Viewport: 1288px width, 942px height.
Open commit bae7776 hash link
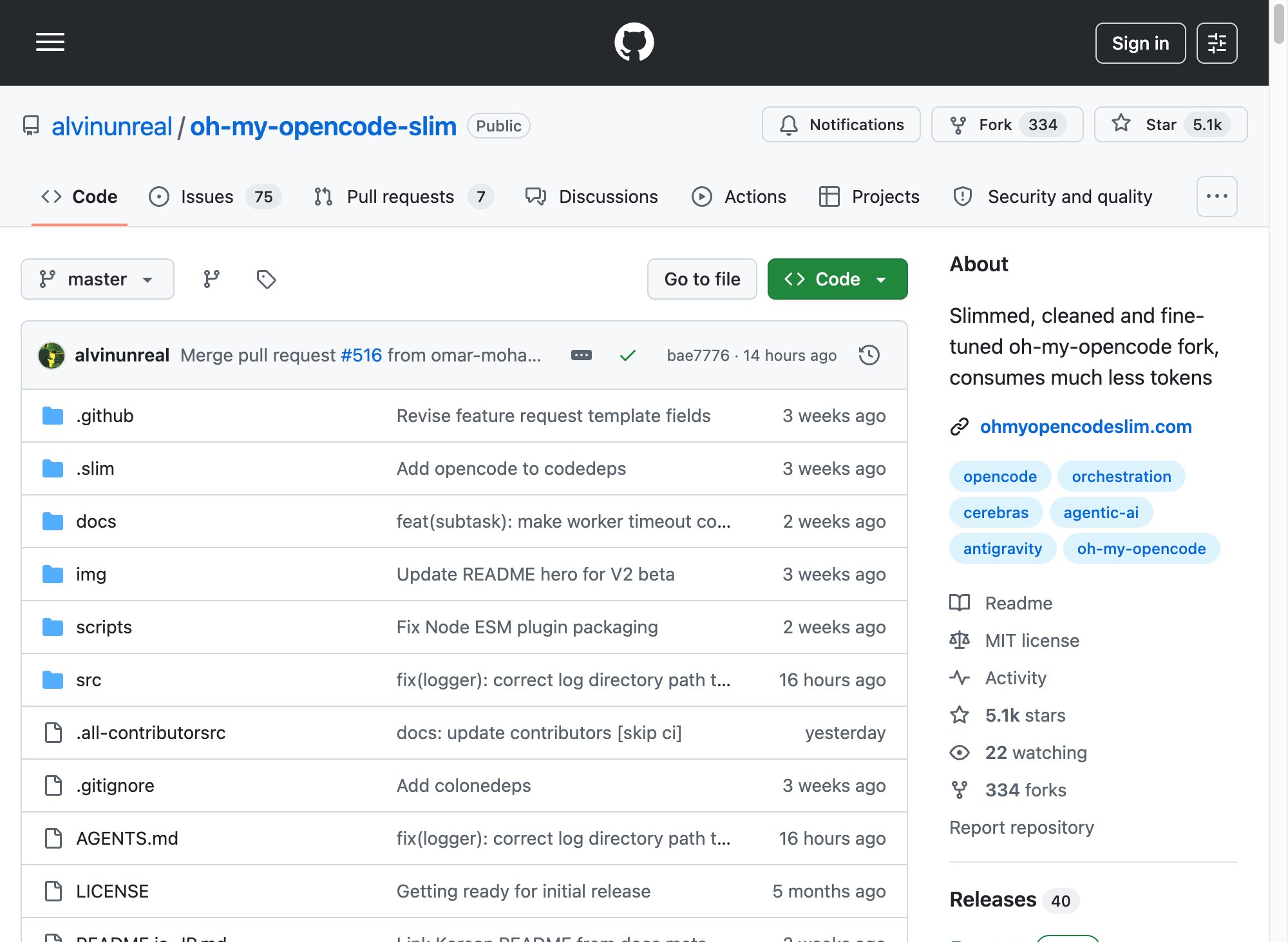(x=698, y=355)
